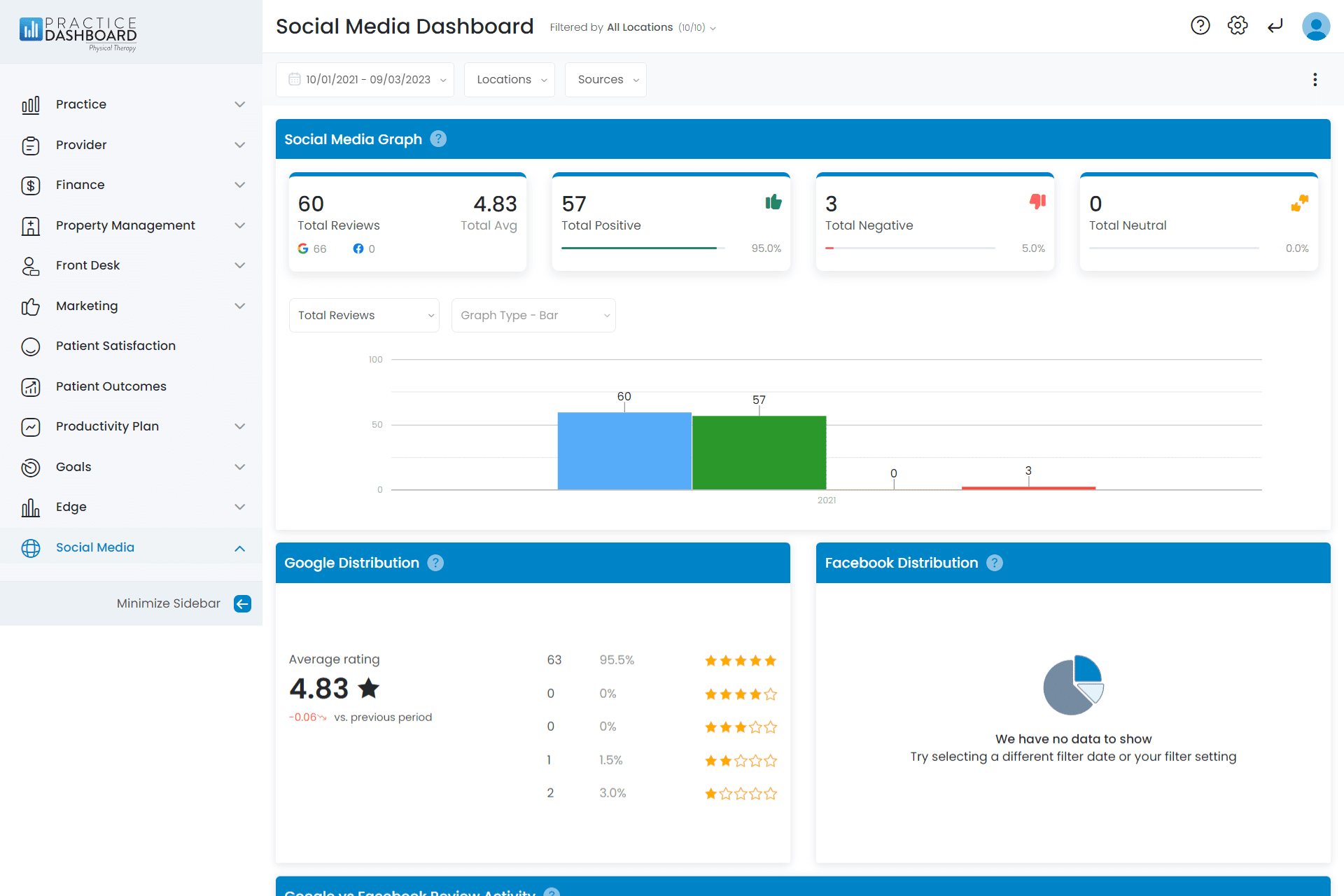
Task: Open the Edge menu item
Action: (x=131, y=507)
